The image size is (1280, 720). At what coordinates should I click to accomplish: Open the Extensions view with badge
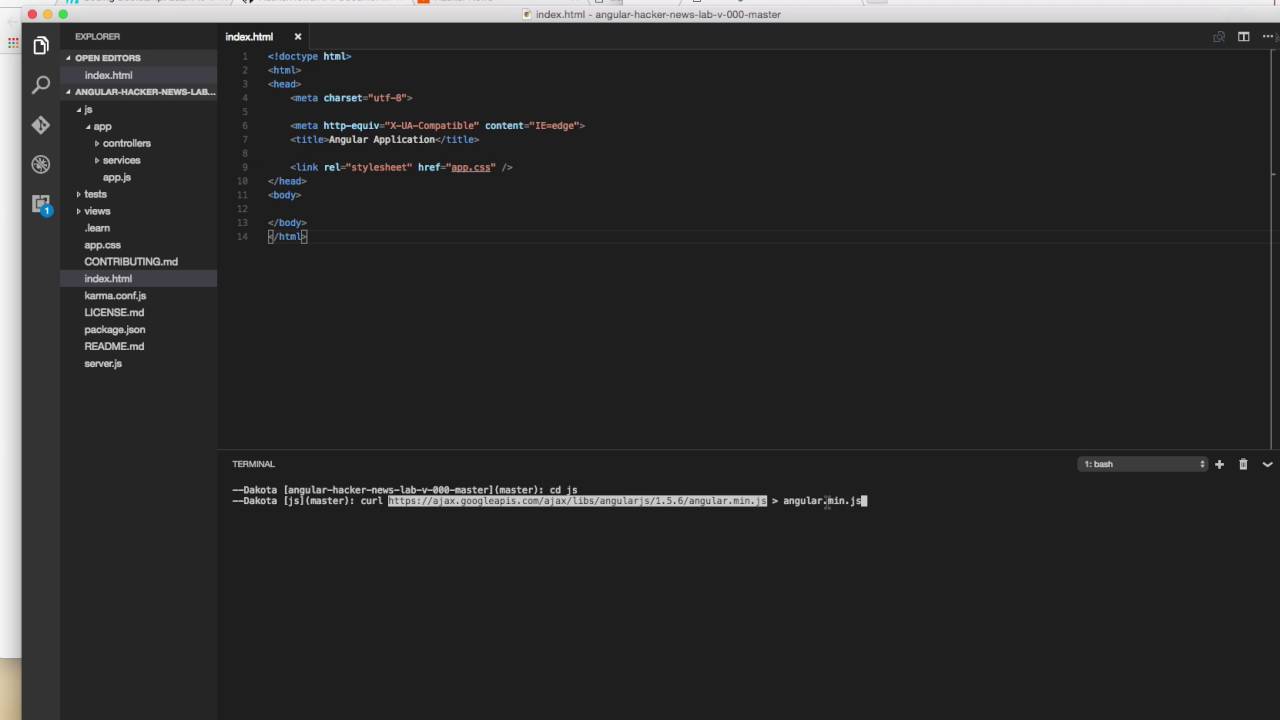point(41,204)
